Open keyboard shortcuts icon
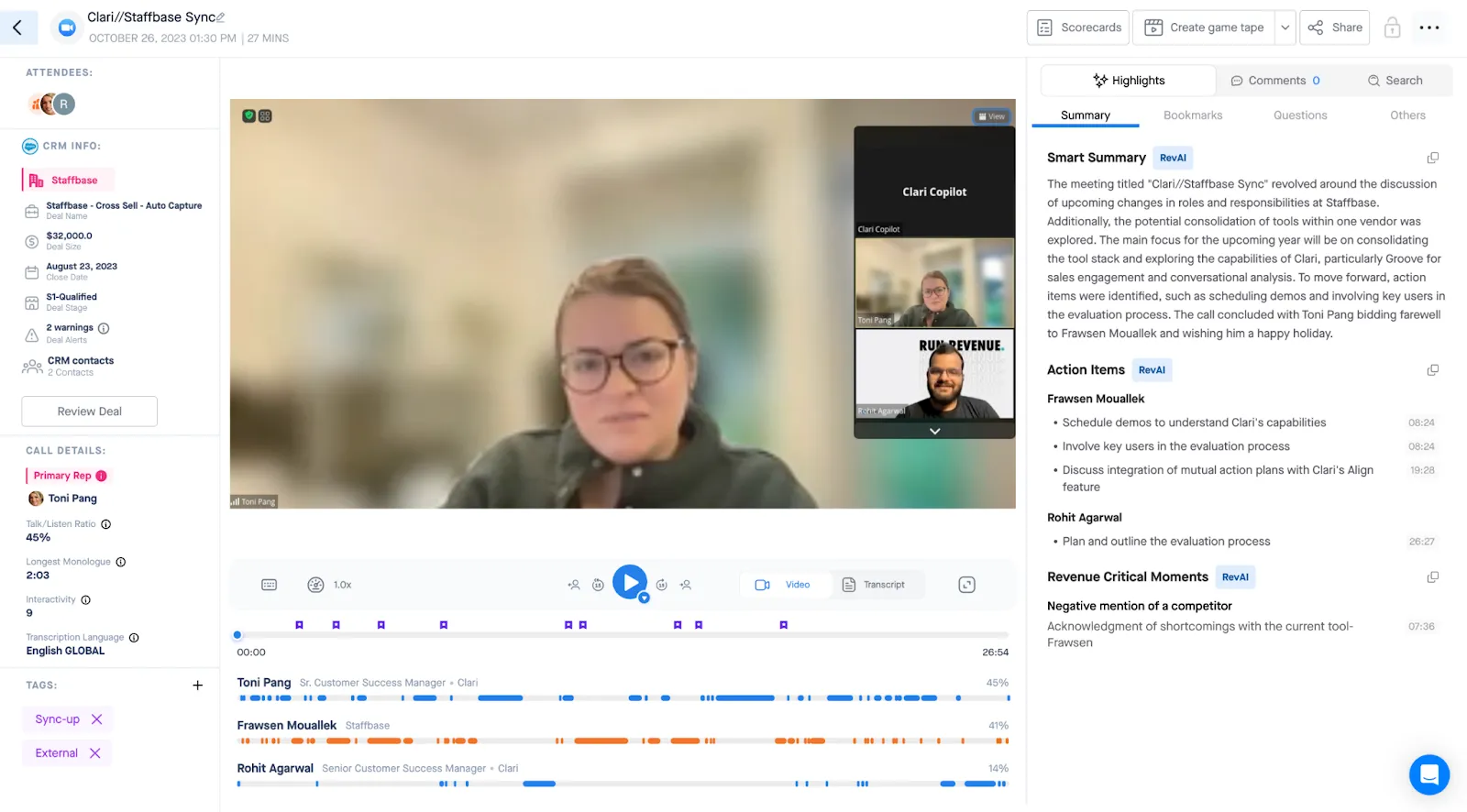Screen dimensions: 1467x812 point(269,585)
